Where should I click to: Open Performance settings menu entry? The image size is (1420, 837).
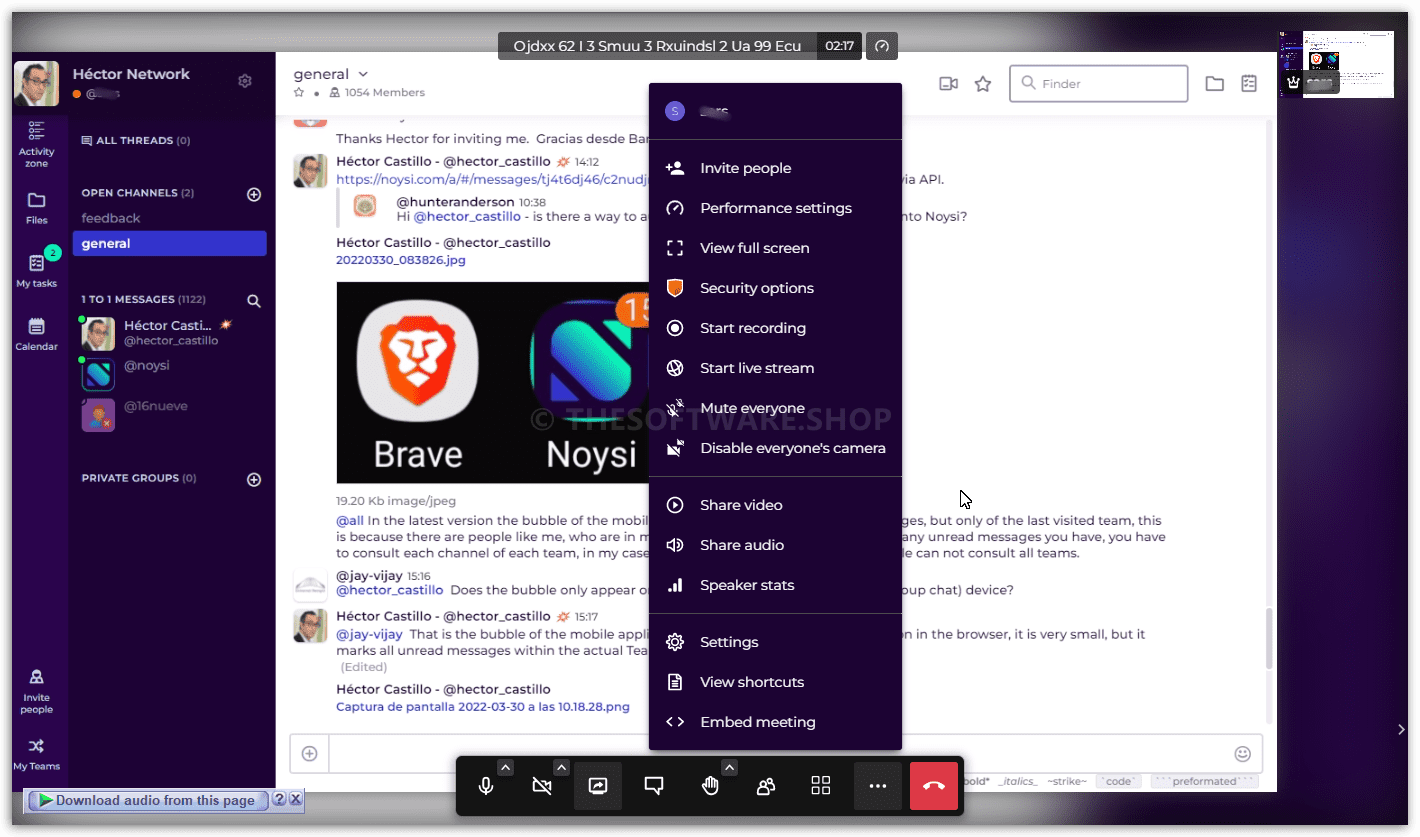(x=775, y=208)
